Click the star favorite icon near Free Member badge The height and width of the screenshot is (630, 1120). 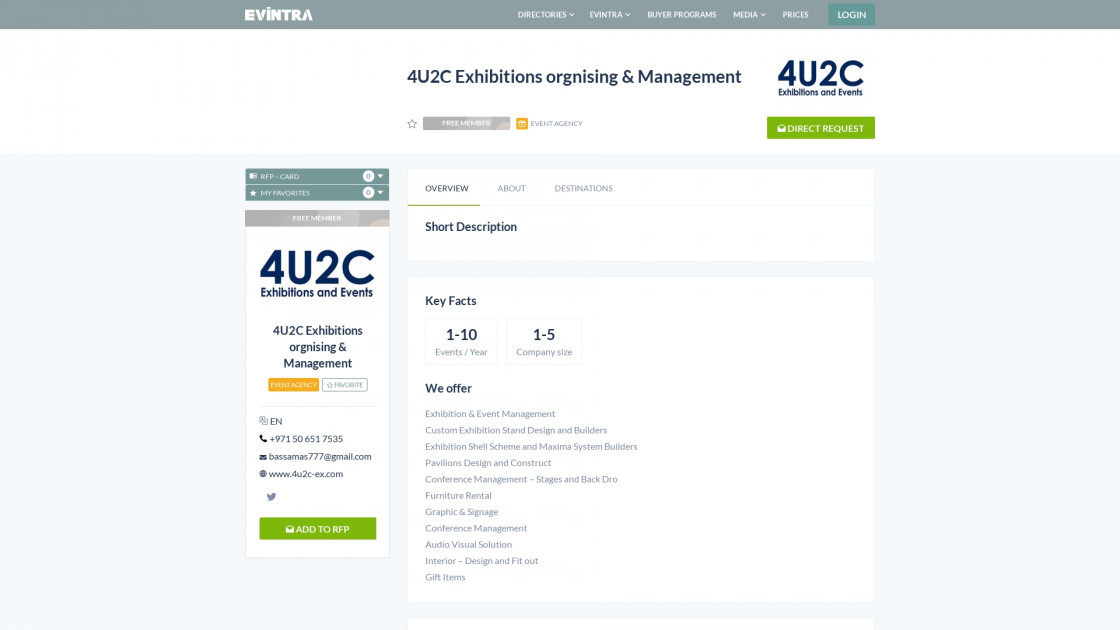pos(411,123)
